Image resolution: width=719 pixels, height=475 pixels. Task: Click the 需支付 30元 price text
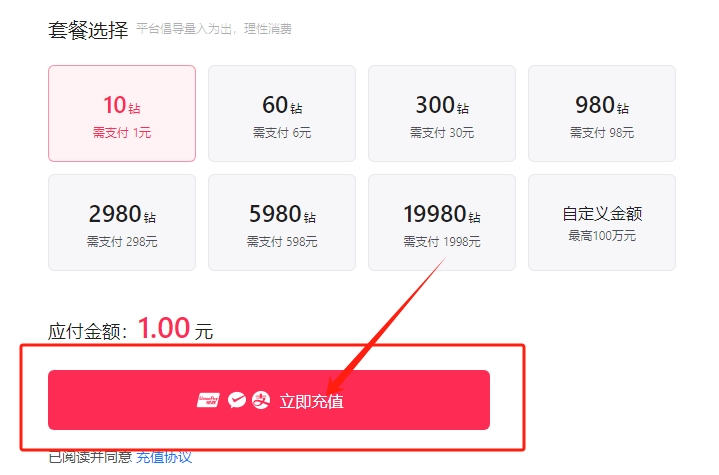click(x=442, y=133)
